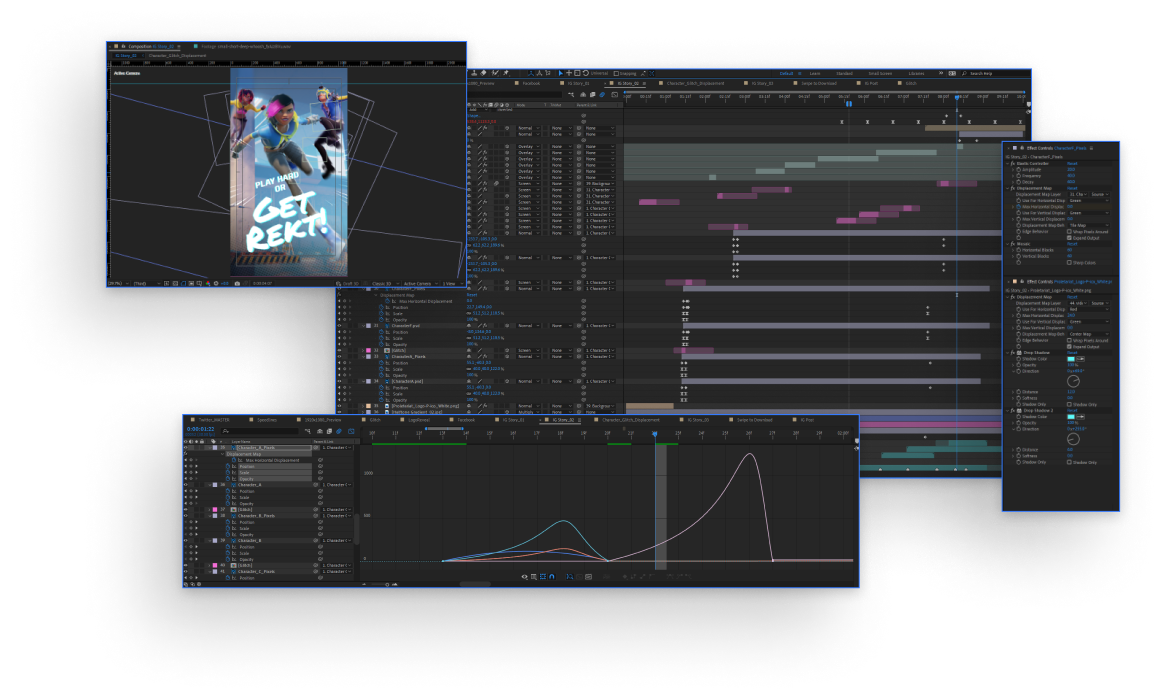Click stopwatch beside Amplitude in Effect Controls
1166x698 pixels.
click(x=1019, y=169)
